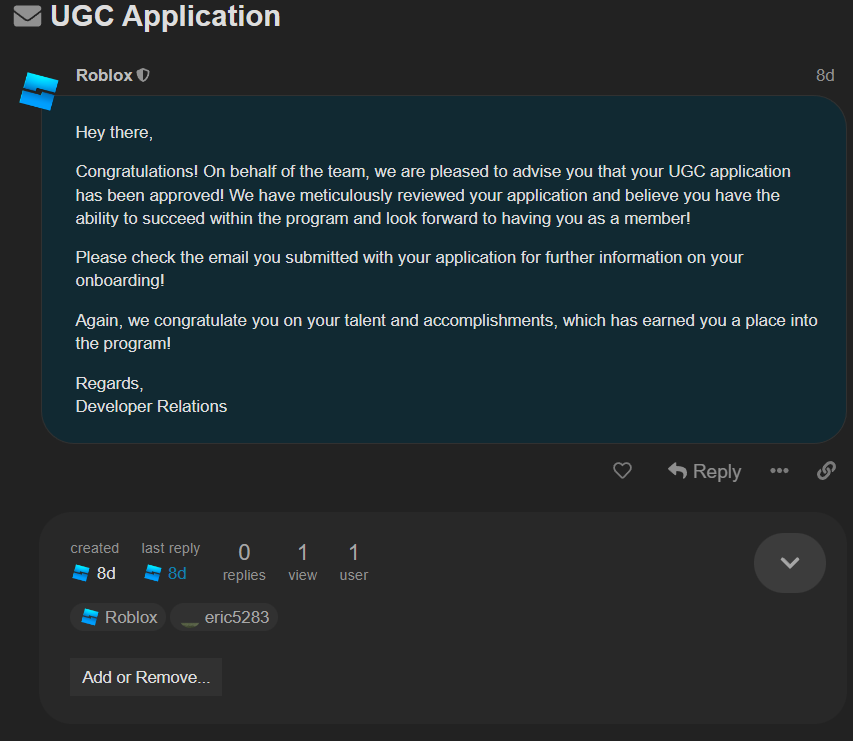Screen dimensions: 853x741
Task: Click the Reply button under the post
Action: point(704,471)
